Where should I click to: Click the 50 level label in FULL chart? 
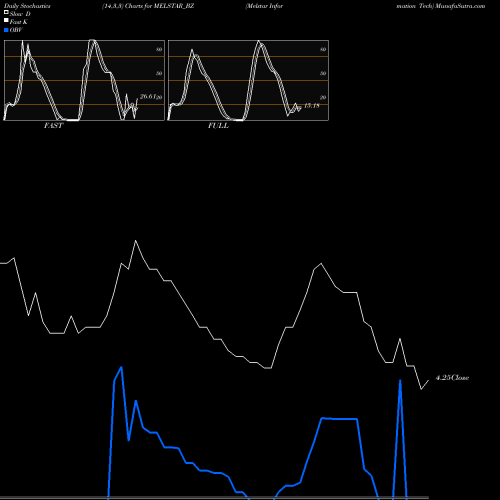pyautogui.click(x=323, y=73)
